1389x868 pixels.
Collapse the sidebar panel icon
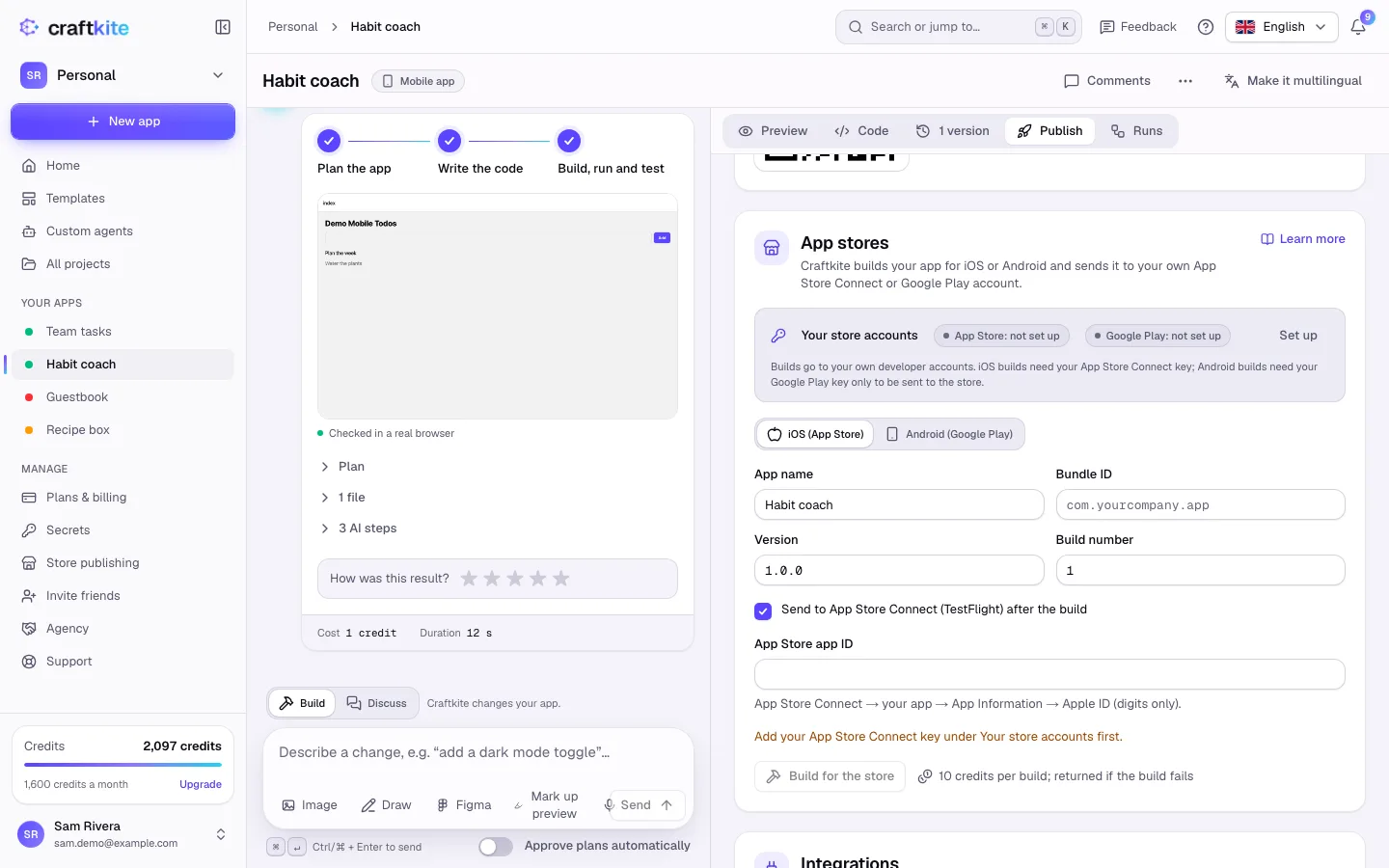pos(223,27)
